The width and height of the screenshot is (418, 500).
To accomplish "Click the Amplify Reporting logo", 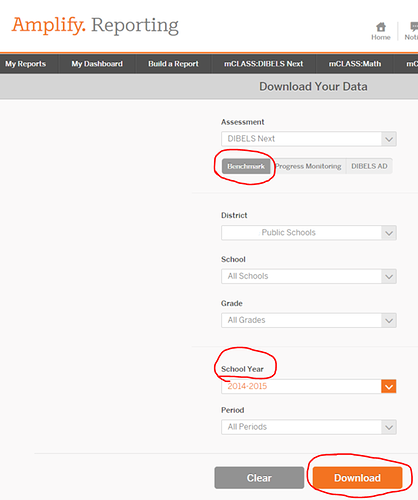I will (95, 25).
